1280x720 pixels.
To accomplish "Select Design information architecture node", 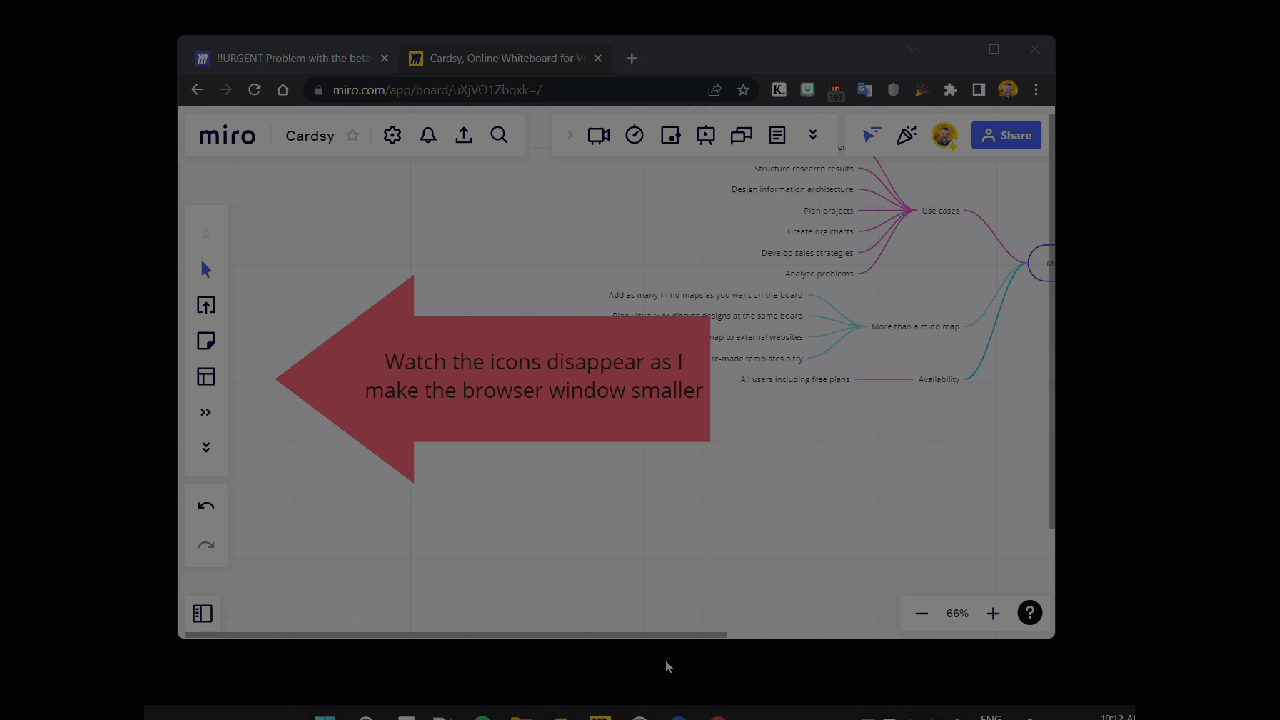I will [792, 189].
